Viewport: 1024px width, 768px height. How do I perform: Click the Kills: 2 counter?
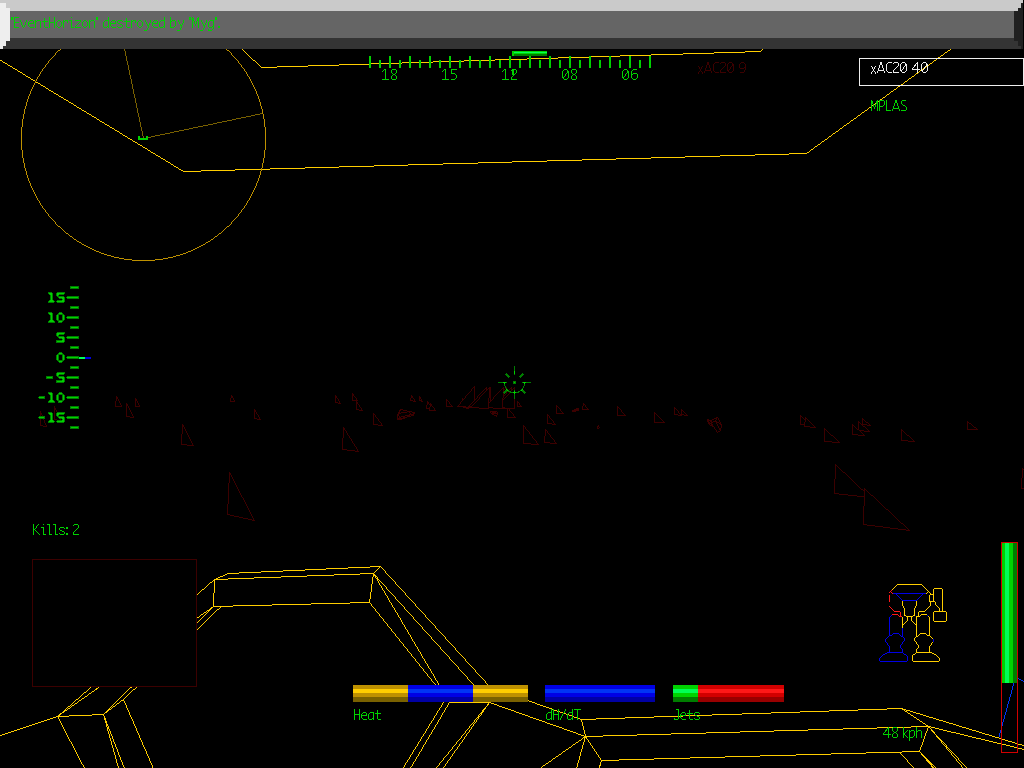click(x=56, y=530)
